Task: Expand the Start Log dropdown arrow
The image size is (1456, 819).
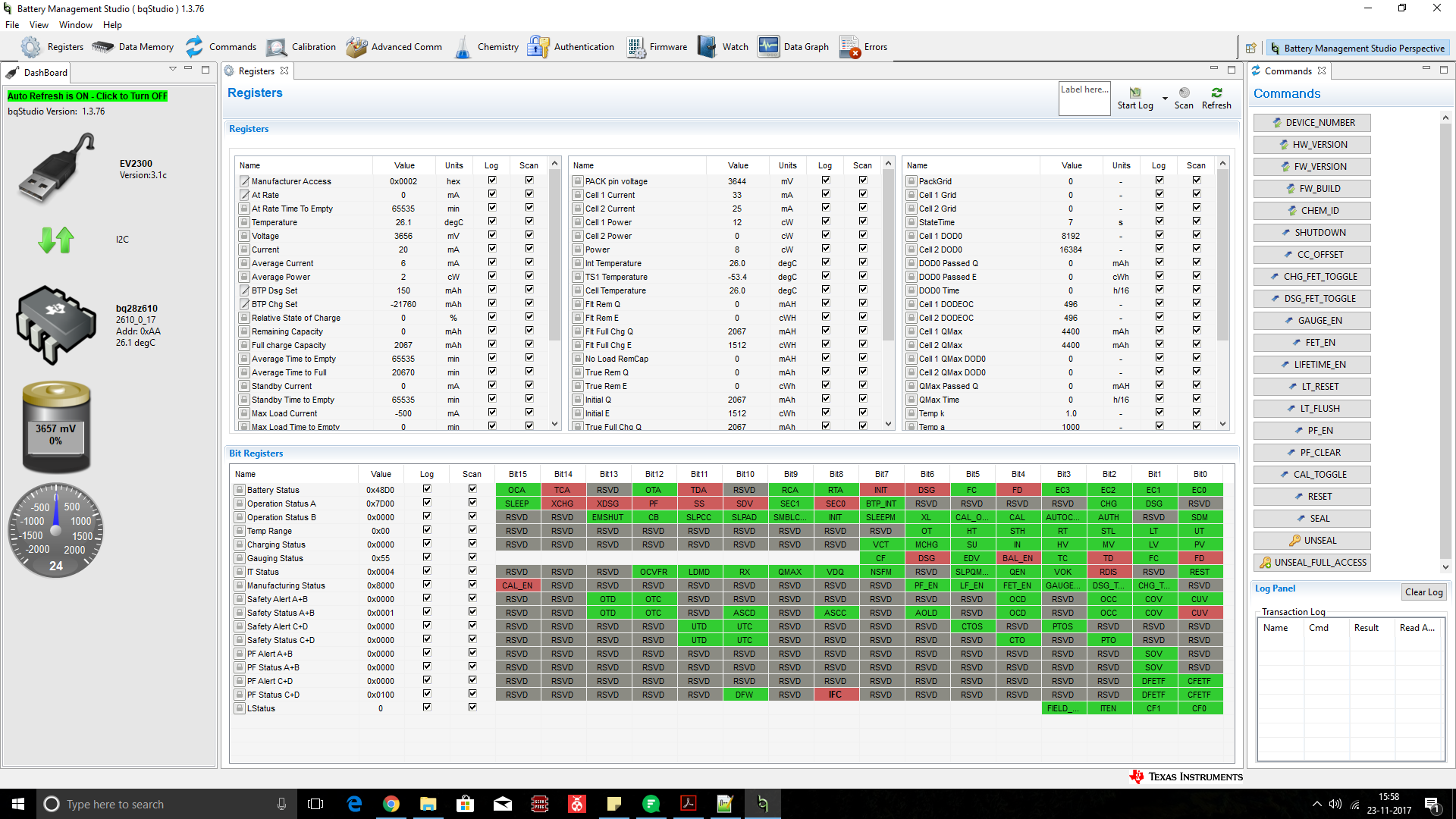Action: click(x=1165, y=99)
